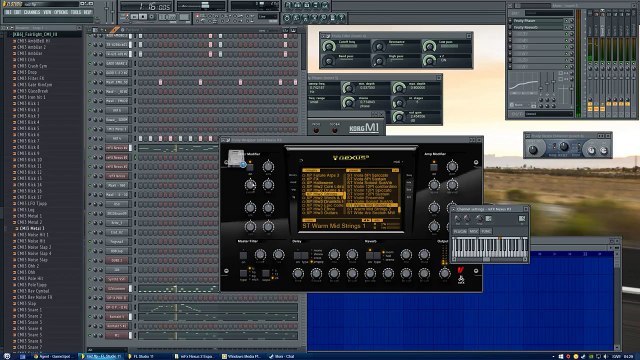The image size is (640, 360).
Task: Select CM3 Rev Cymbal sample
Action: coord(33,291)
